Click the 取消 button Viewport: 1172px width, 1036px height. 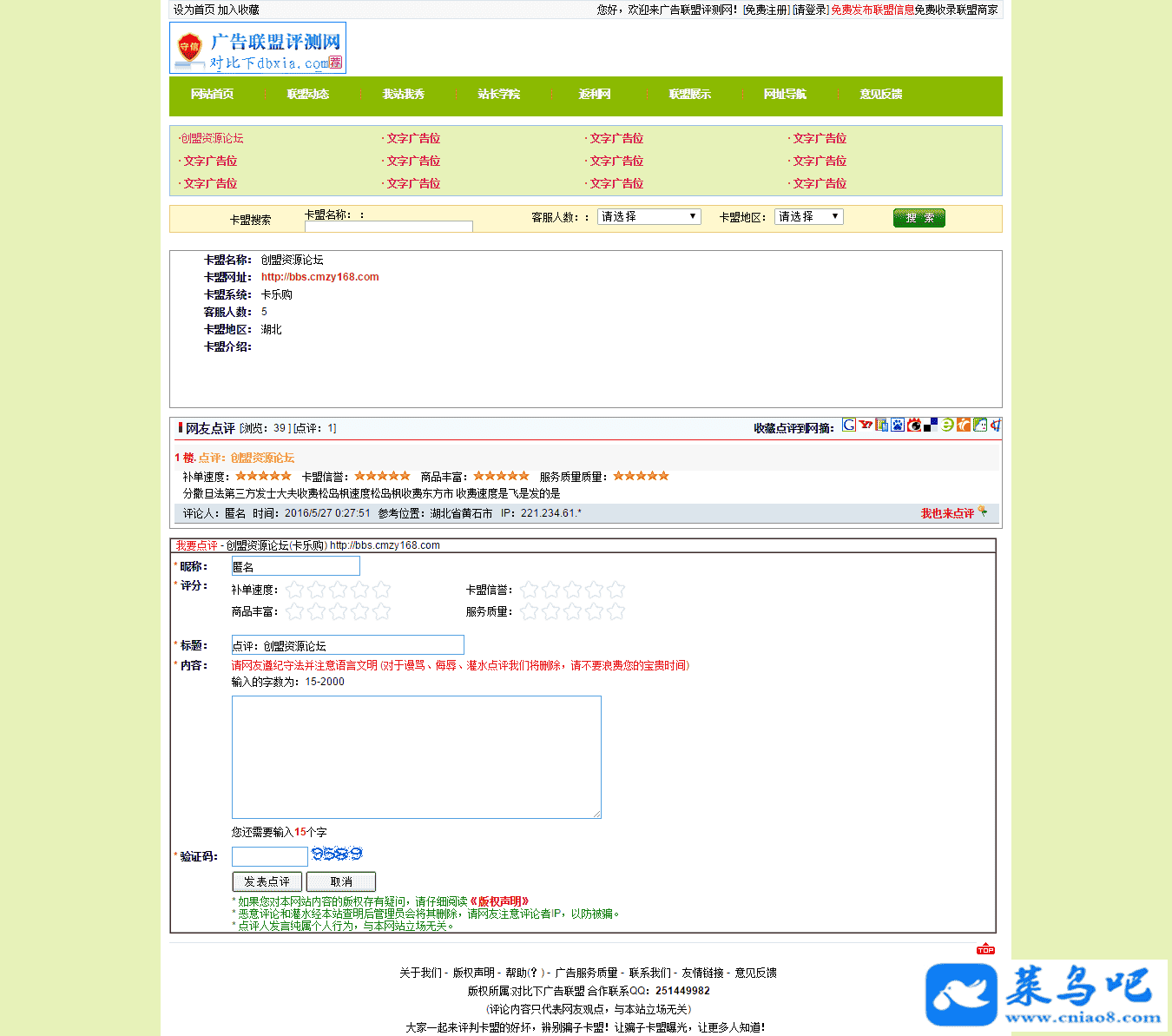click(341, 881)
